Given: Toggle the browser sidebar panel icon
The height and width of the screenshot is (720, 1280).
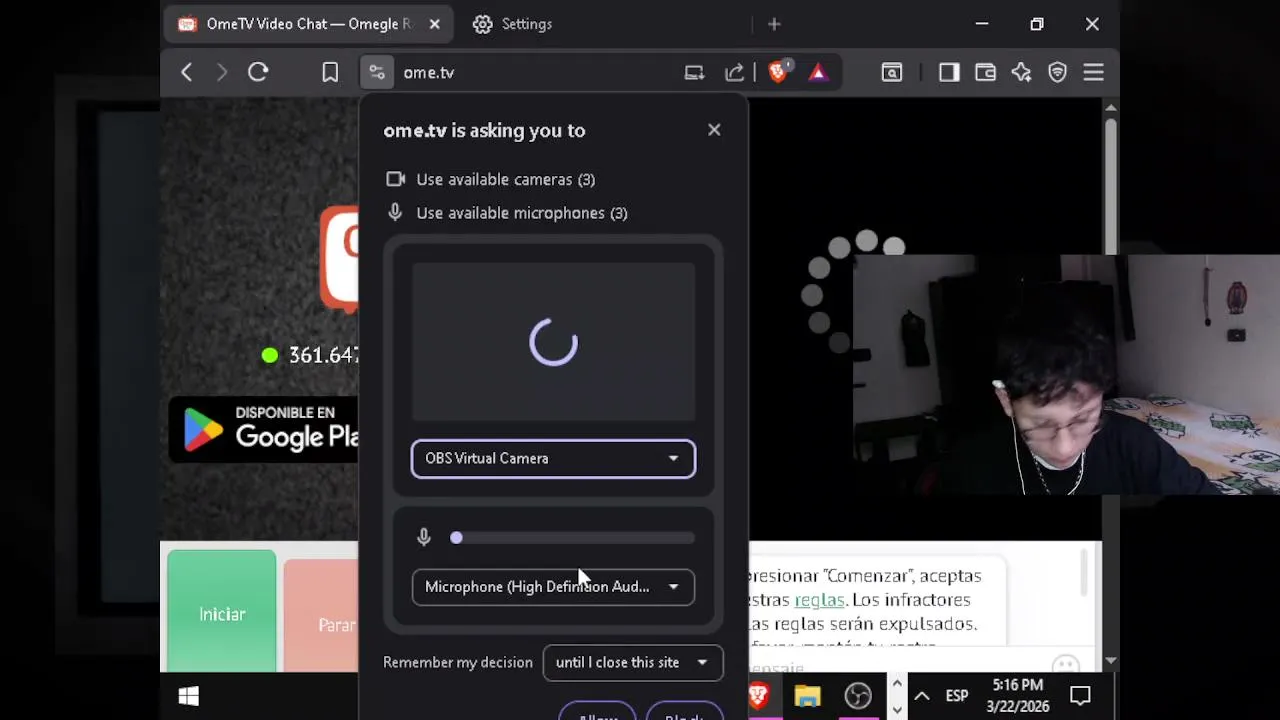Looking at the screenshot, I should tap(949, 72).
